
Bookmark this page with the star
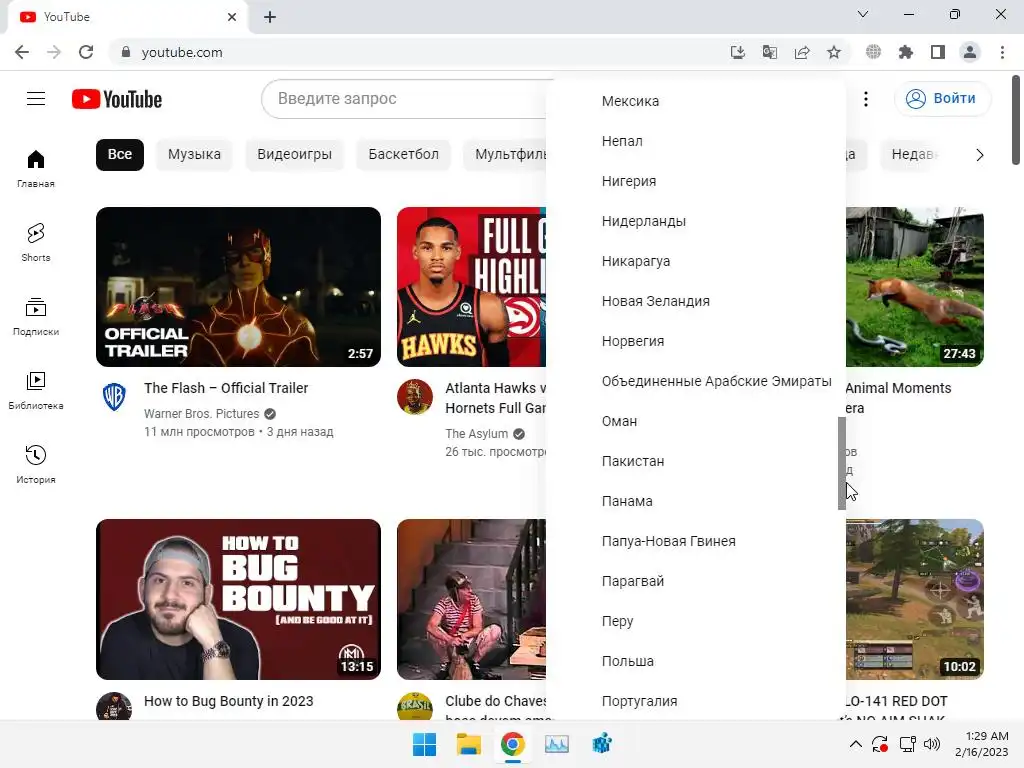(x=834, y=52)
